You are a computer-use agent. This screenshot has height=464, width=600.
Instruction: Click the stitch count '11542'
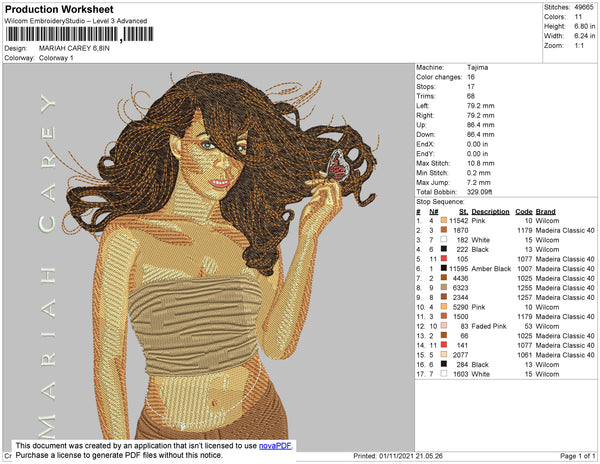point(458,221)
